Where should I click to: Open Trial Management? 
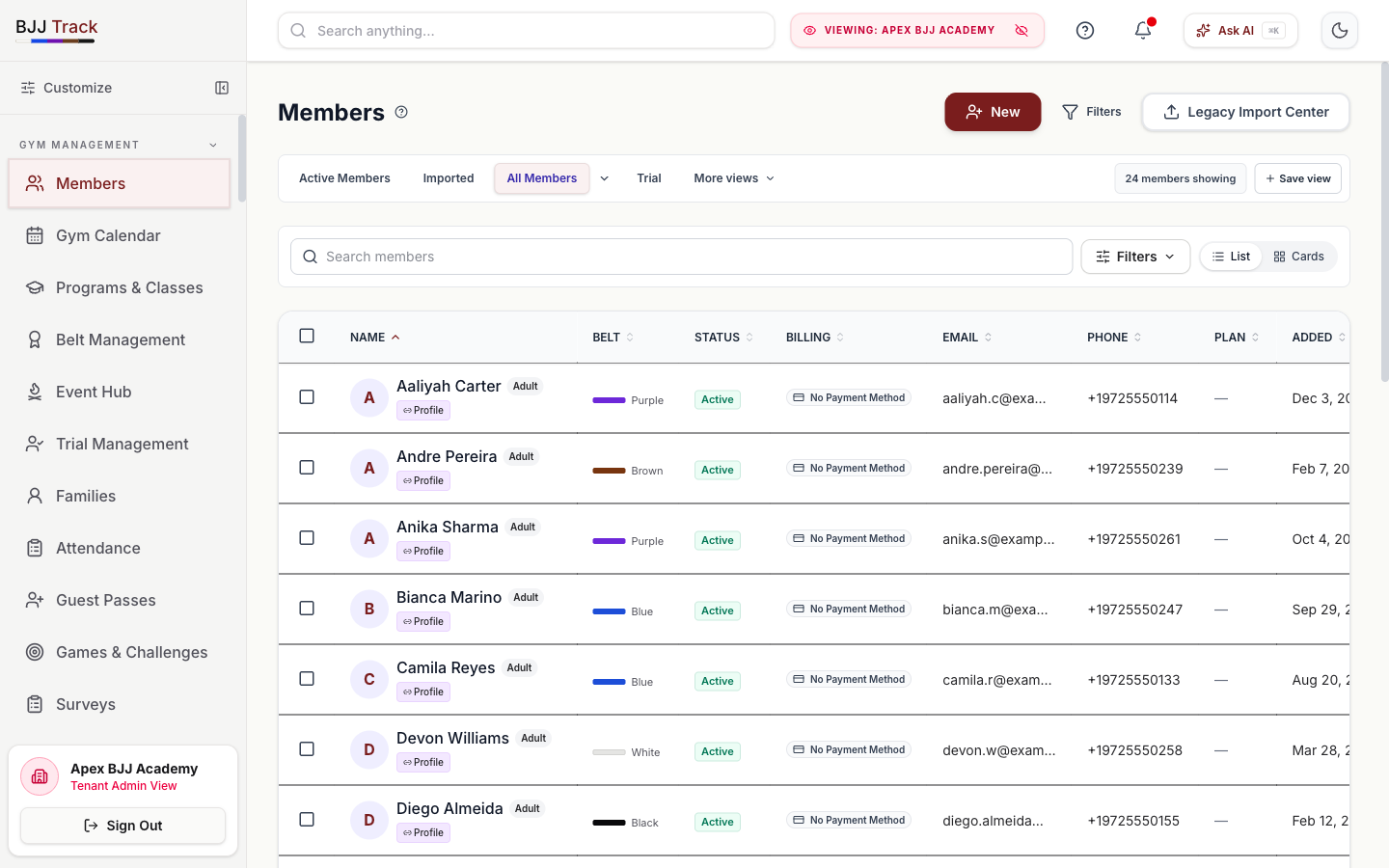pyautogui.click(x=120, y=444)
